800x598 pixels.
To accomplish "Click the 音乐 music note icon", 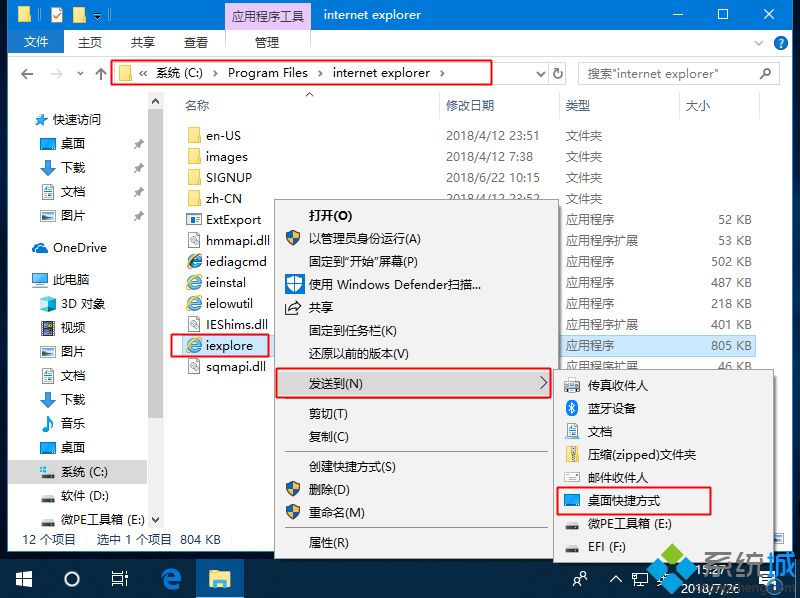I will click(48, 423).
